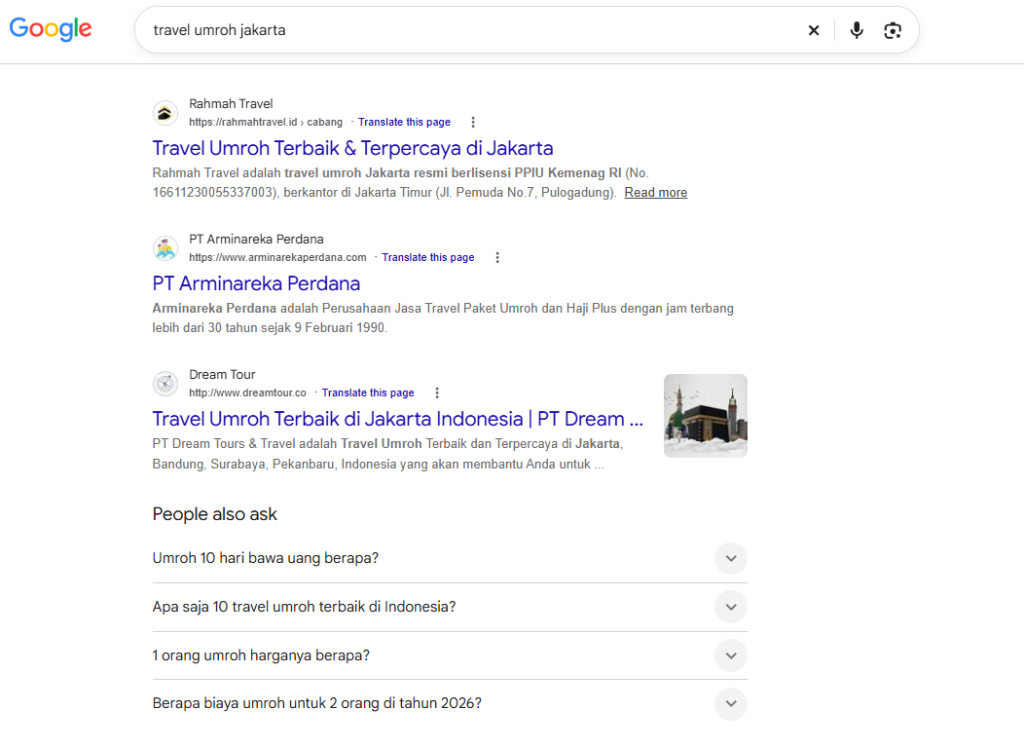The image size is (1024, 747).
Task: Clear the search box with X icon
Action: [814, 30]
